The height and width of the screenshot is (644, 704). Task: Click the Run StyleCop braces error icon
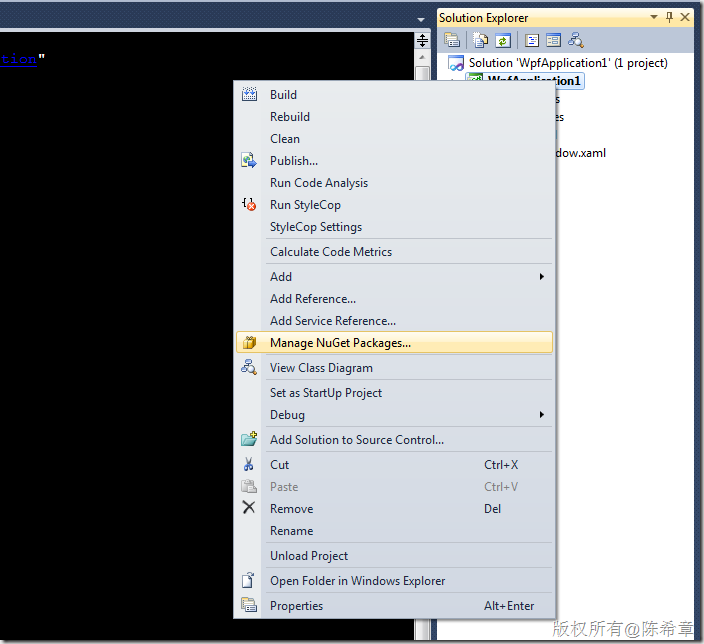249,204
